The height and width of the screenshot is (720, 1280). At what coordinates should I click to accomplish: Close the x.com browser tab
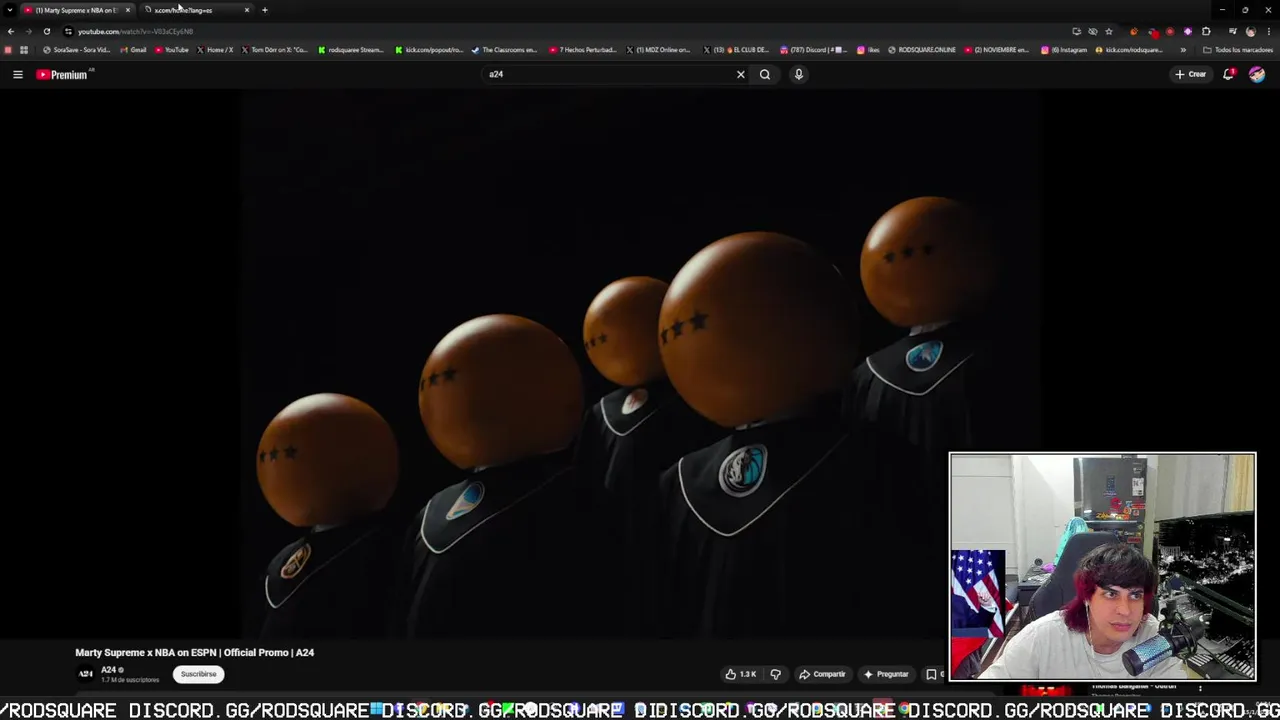(x=247, y=10)
